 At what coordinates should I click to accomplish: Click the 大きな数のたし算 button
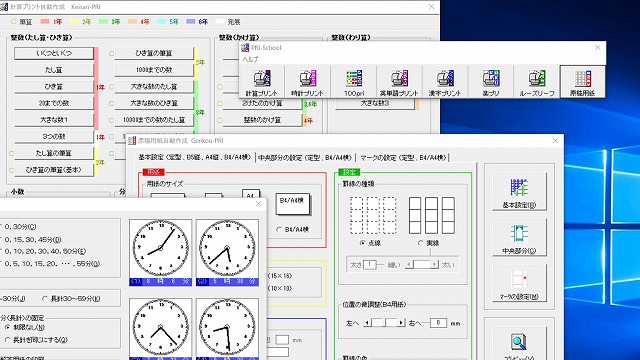[x=154, y=87]
